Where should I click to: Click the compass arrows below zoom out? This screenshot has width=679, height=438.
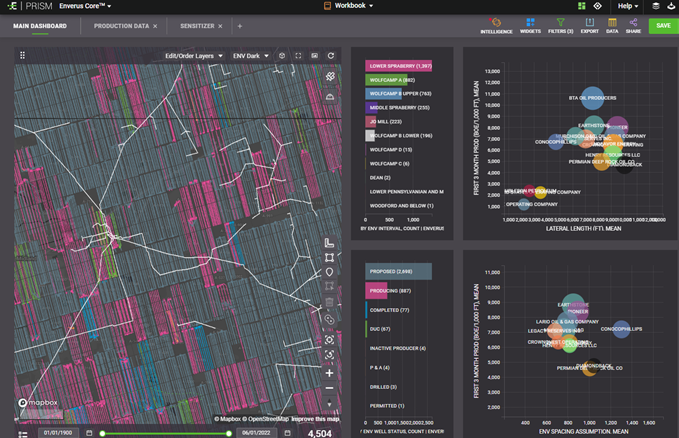pyautogui.click(x=330, y=403)
